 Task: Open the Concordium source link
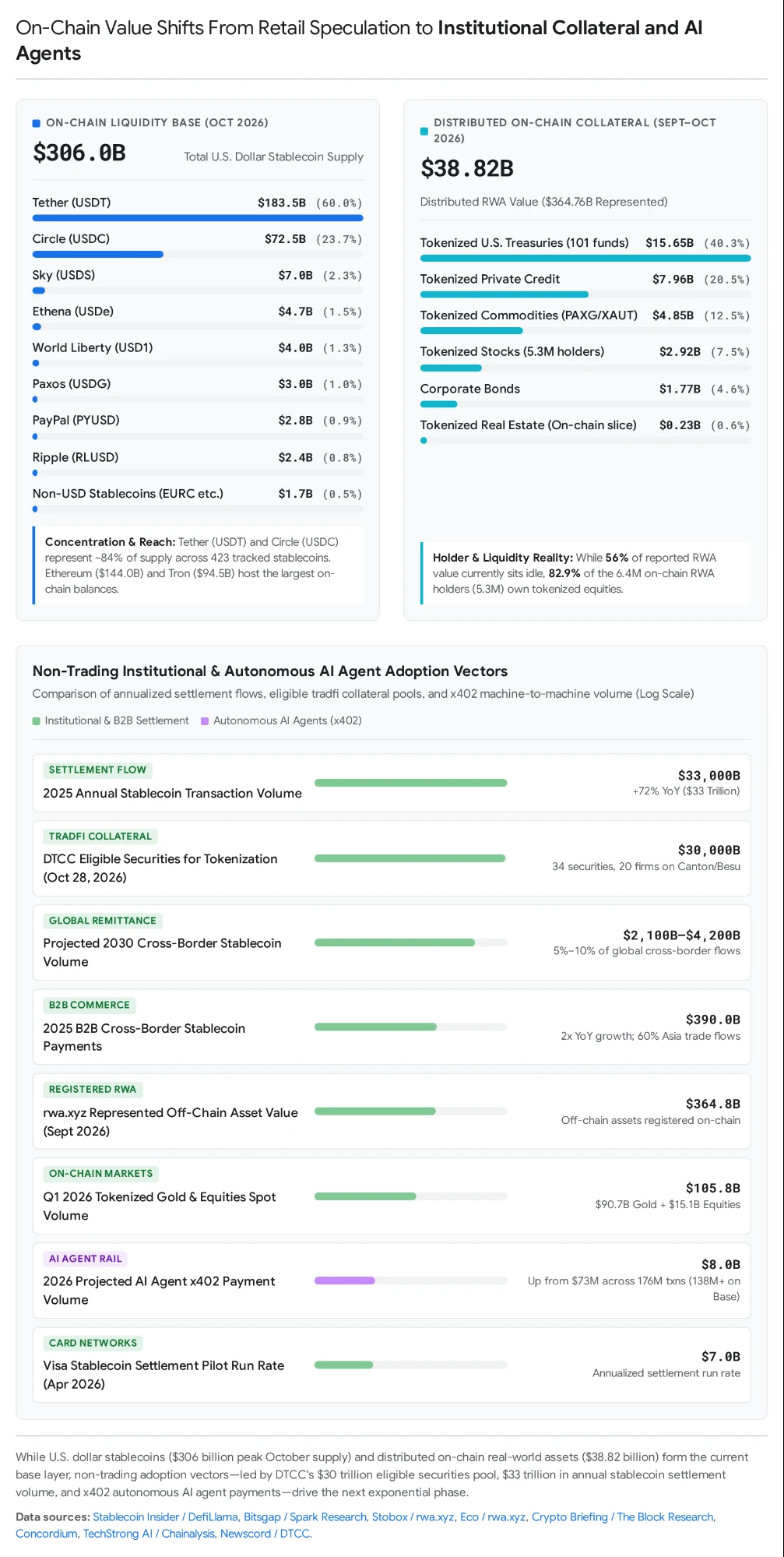[47, 1534]
